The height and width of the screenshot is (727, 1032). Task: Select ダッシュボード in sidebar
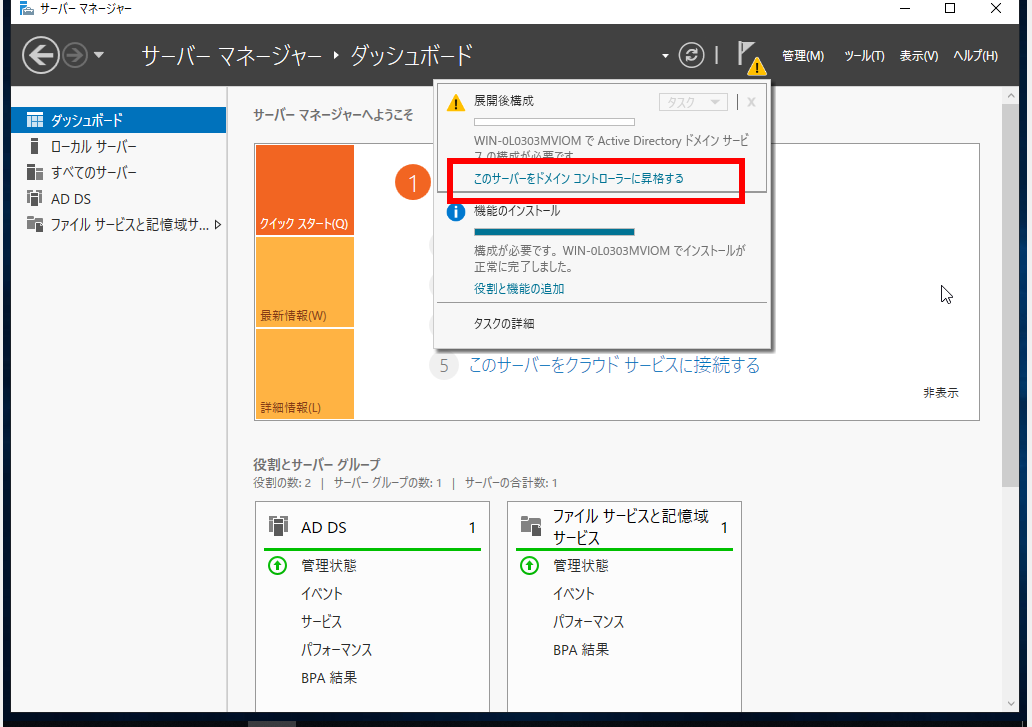tap(118, 120)
